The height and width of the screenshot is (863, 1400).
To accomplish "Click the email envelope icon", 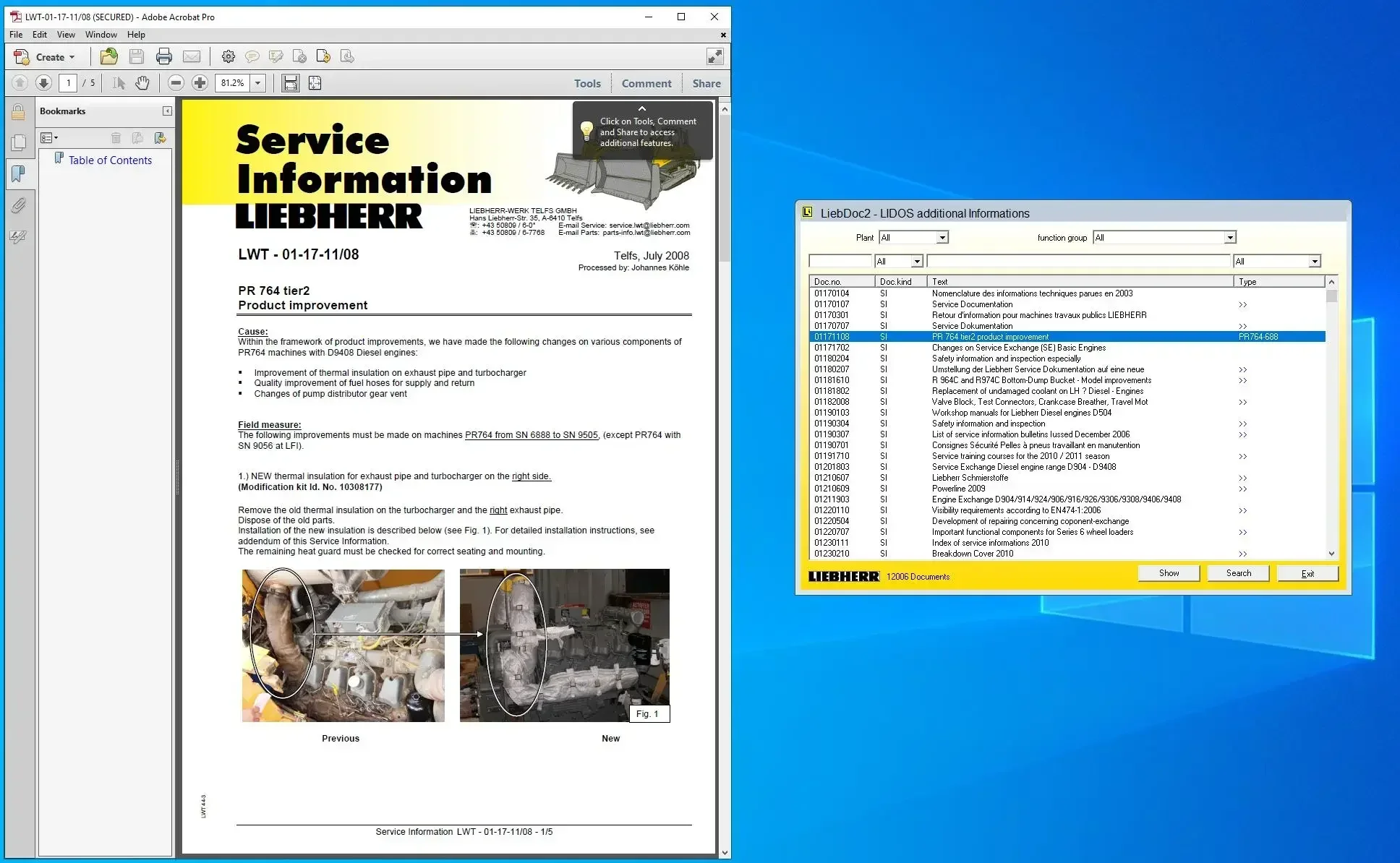I will (x=192, y=56).
